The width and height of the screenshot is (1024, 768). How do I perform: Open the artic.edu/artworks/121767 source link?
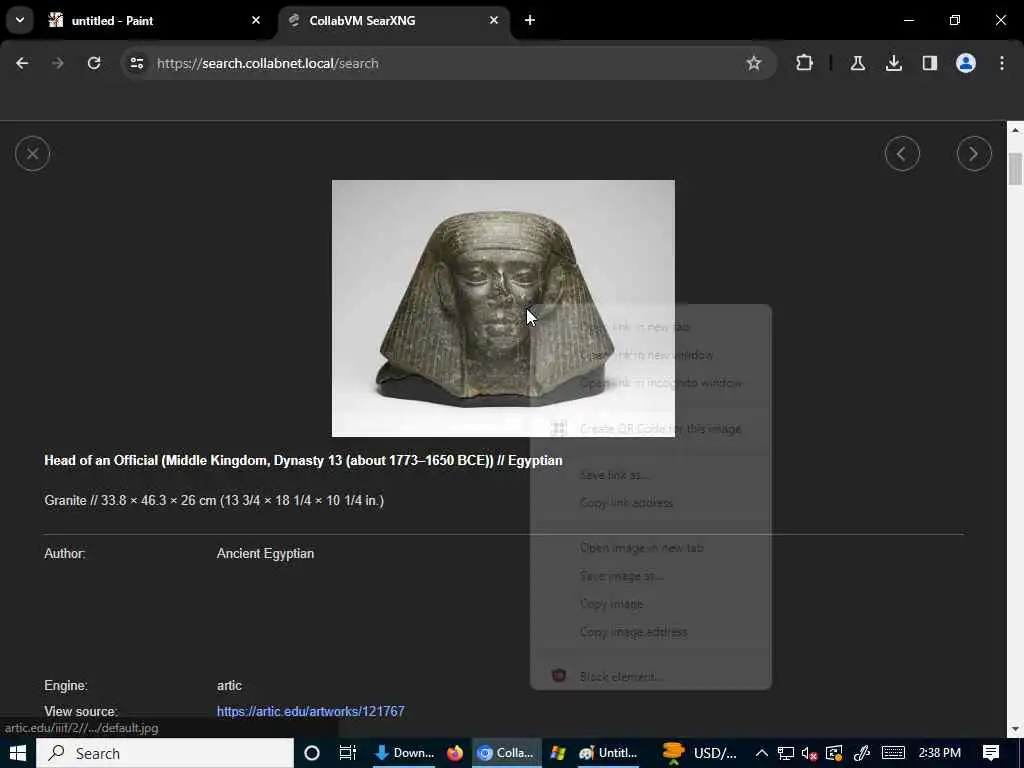pos(310,711)
